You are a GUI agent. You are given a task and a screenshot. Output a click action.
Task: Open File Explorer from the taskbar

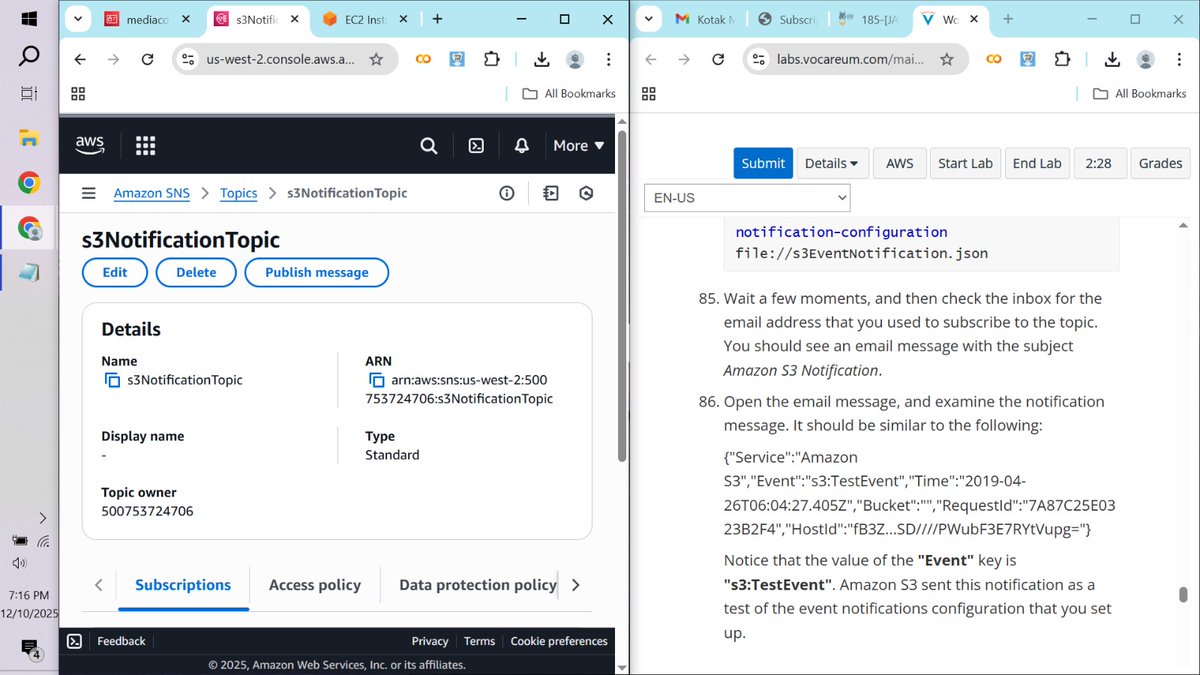click(29, 139)
